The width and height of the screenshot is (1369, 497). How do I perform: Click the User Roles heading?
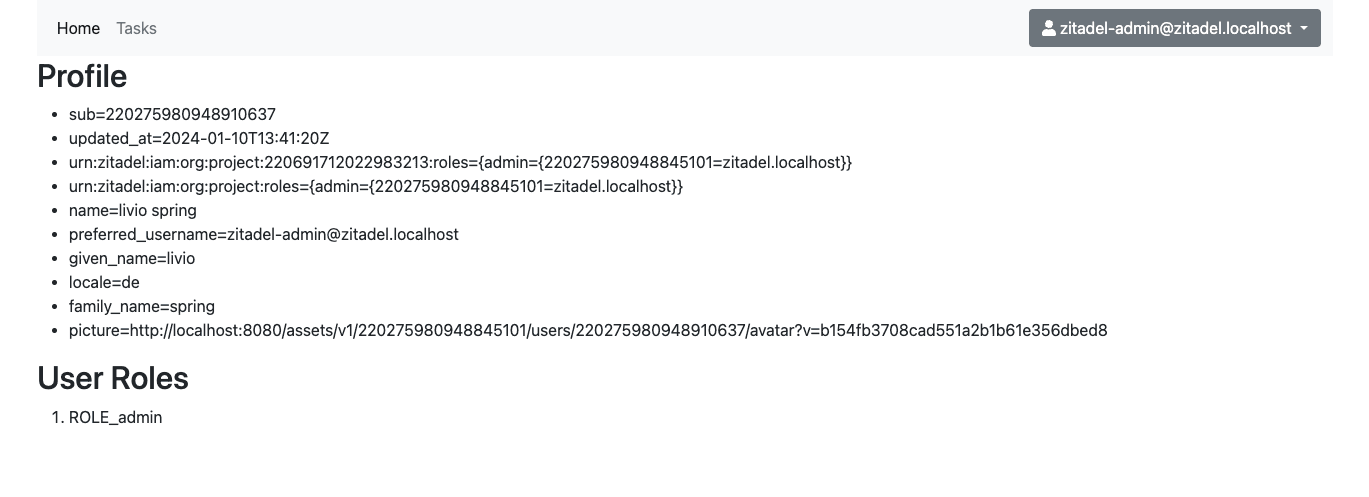pyautogui.click(x=113, y=378)
